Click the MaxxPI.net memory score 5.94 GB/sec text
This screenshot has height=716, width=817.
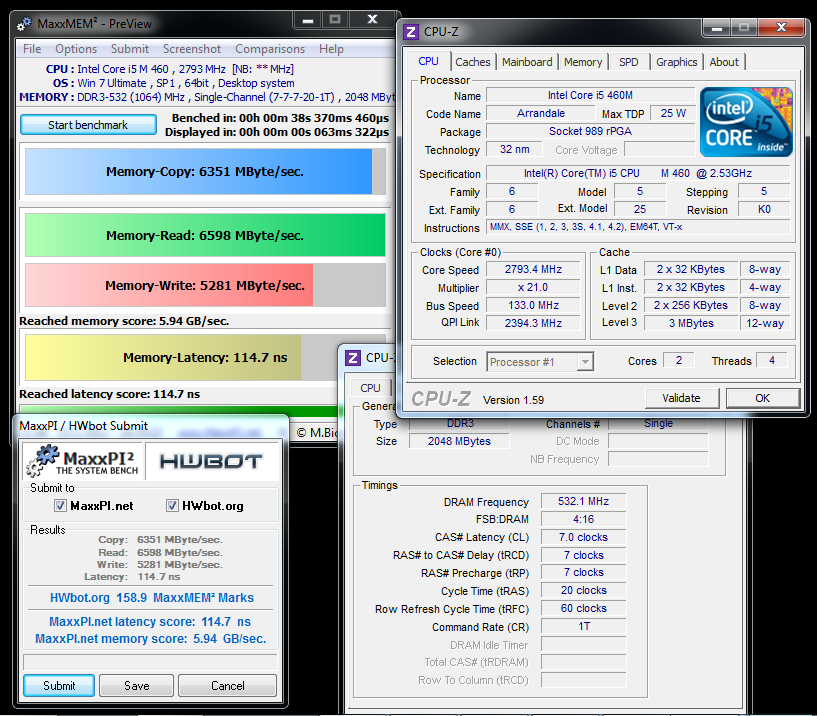click(x=151, y=639)
